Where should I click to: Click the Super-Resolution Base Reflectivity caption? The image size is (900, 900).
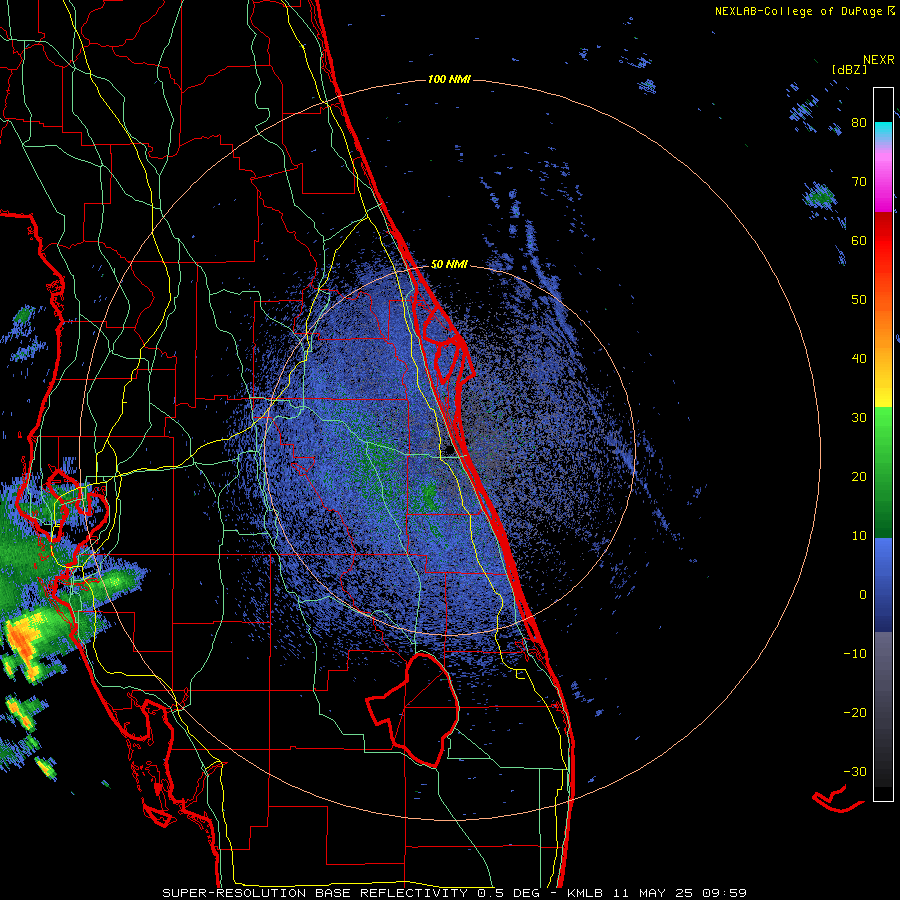point(454,893)
